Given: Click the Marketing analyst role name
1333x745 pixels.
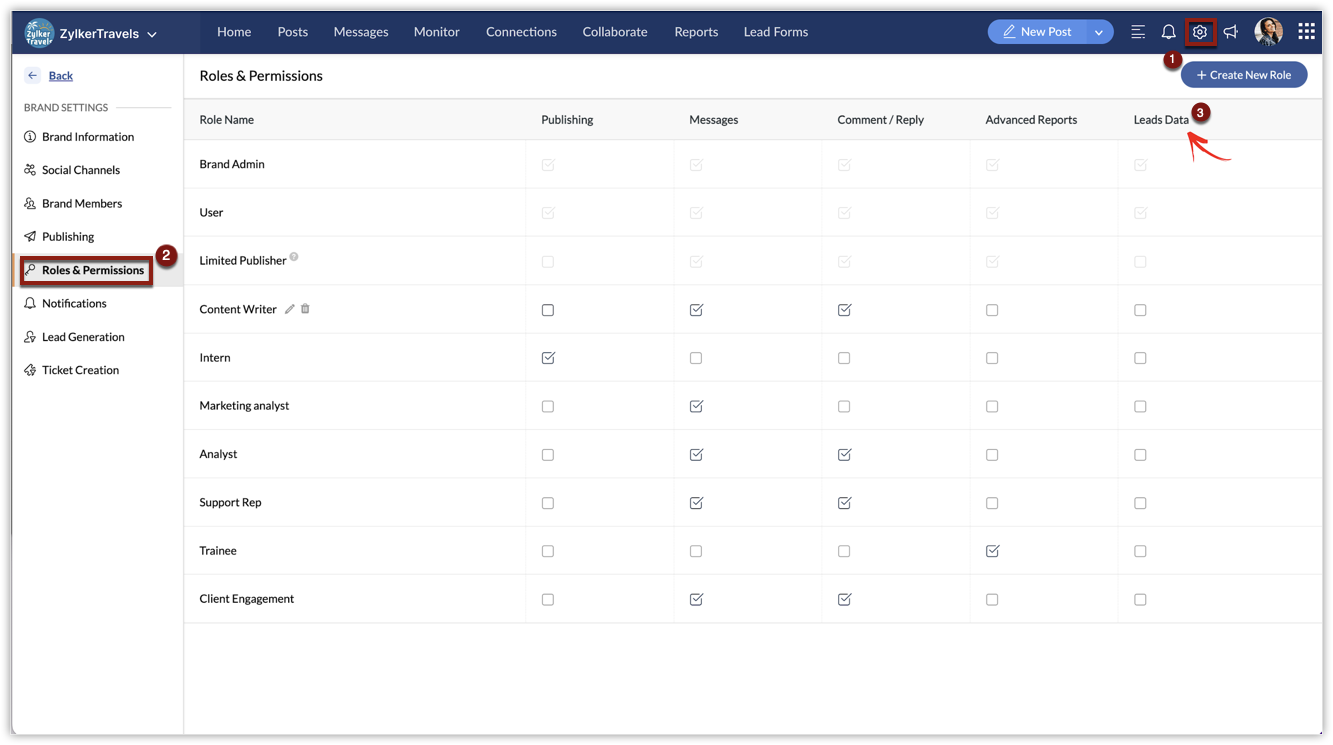Looking at the screenshot, I should (244, 406).
